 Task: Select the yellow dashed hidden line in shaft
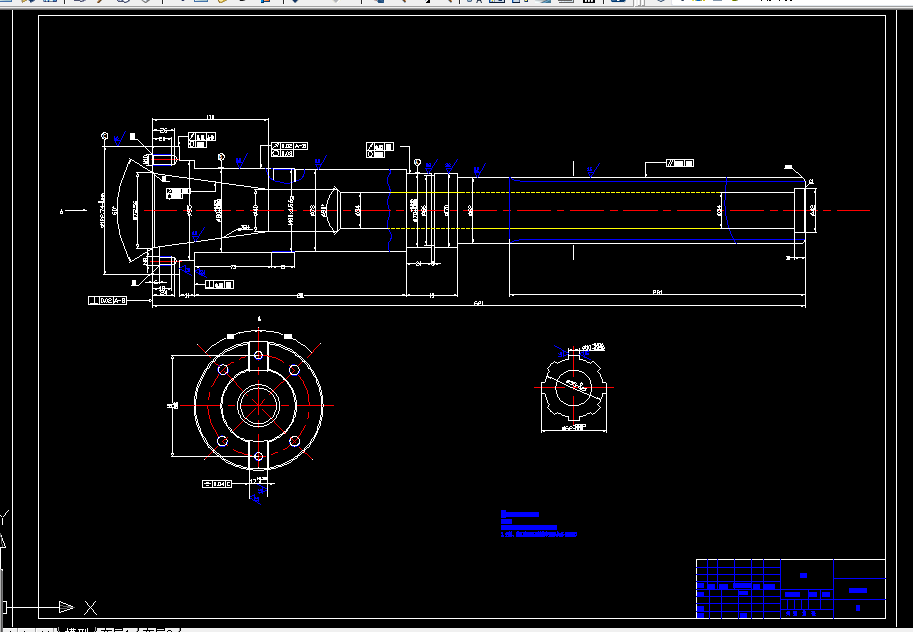coord(556,192)
